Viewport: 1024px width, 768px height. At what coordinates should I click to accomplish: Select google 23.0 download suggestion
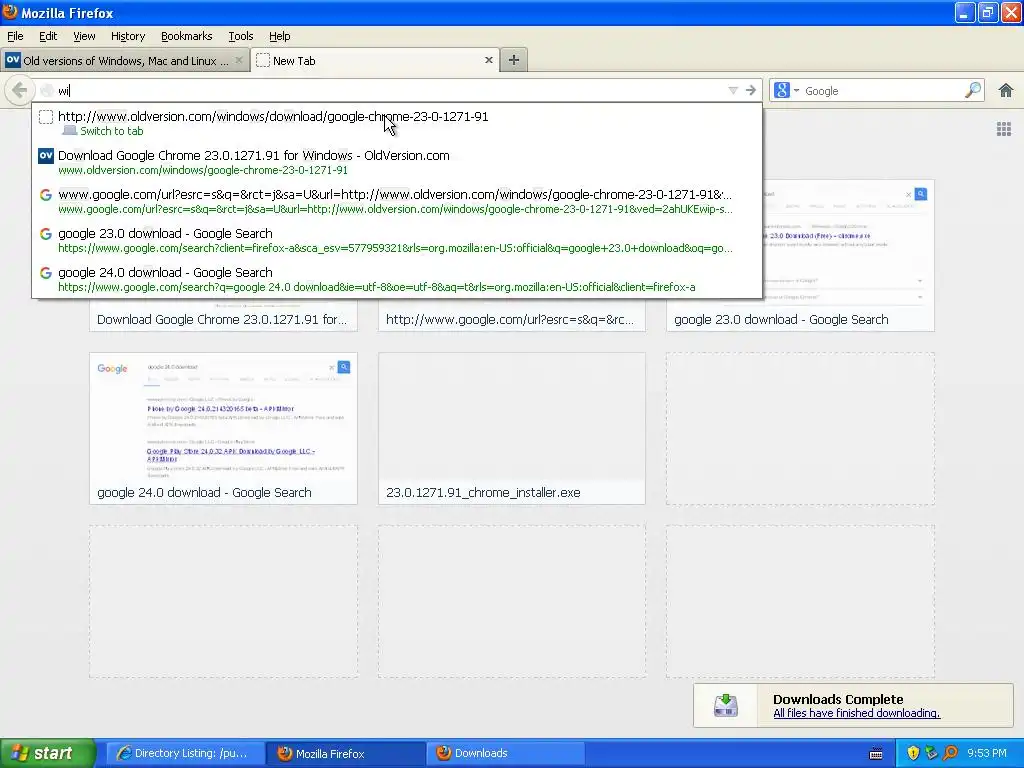396,240
